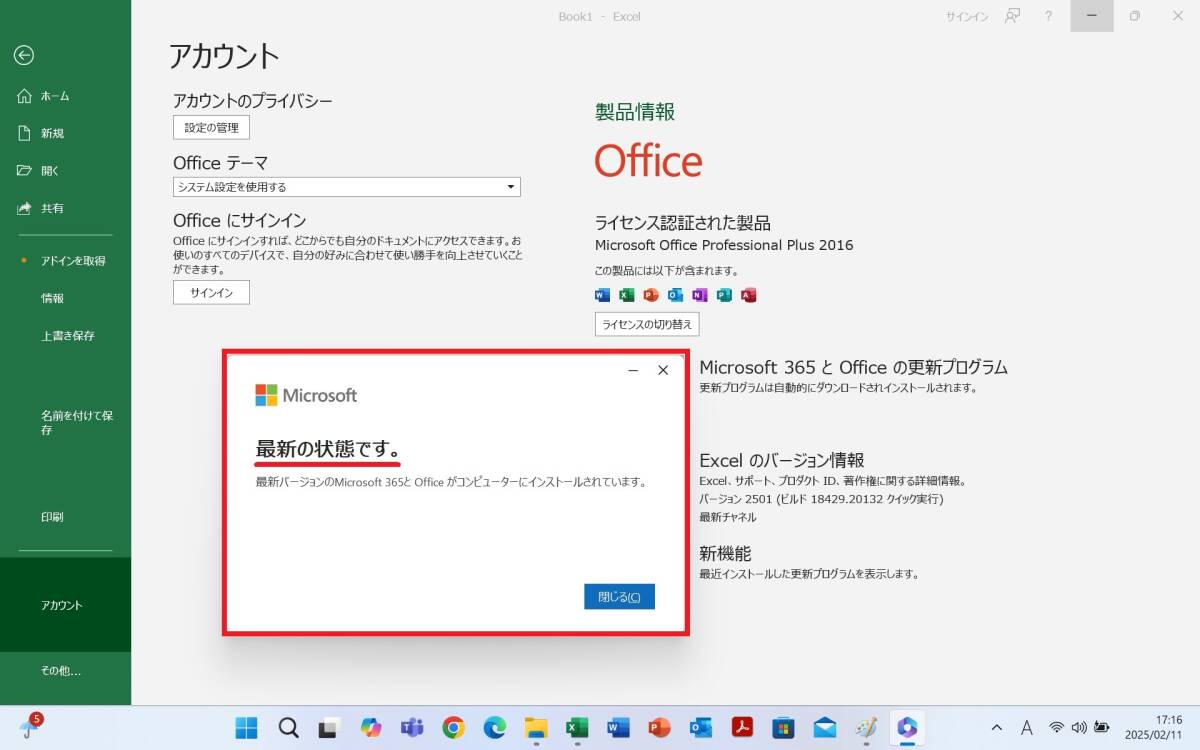
Task: Open Google Chrome from the taskbar
Action: click(453, 728)
